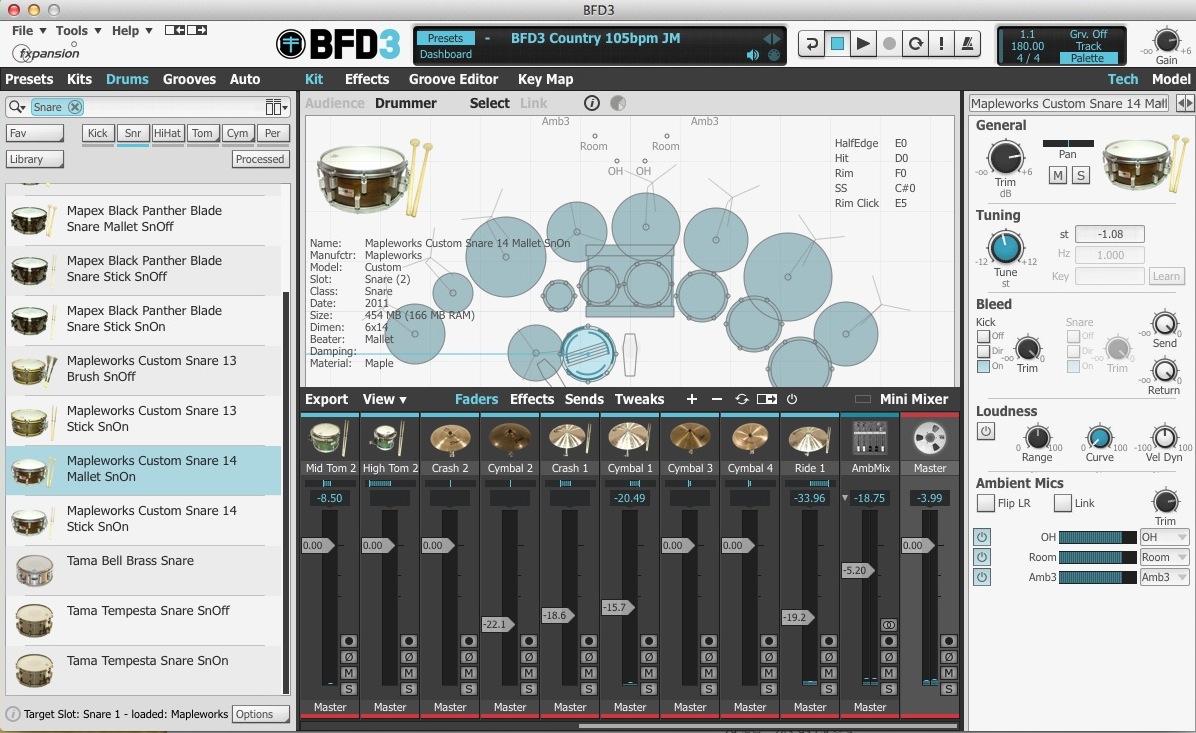This screenshot has height=733, width=1196.
Task: Open the Amb3 mic routing dropdown
Action: 1164,577
